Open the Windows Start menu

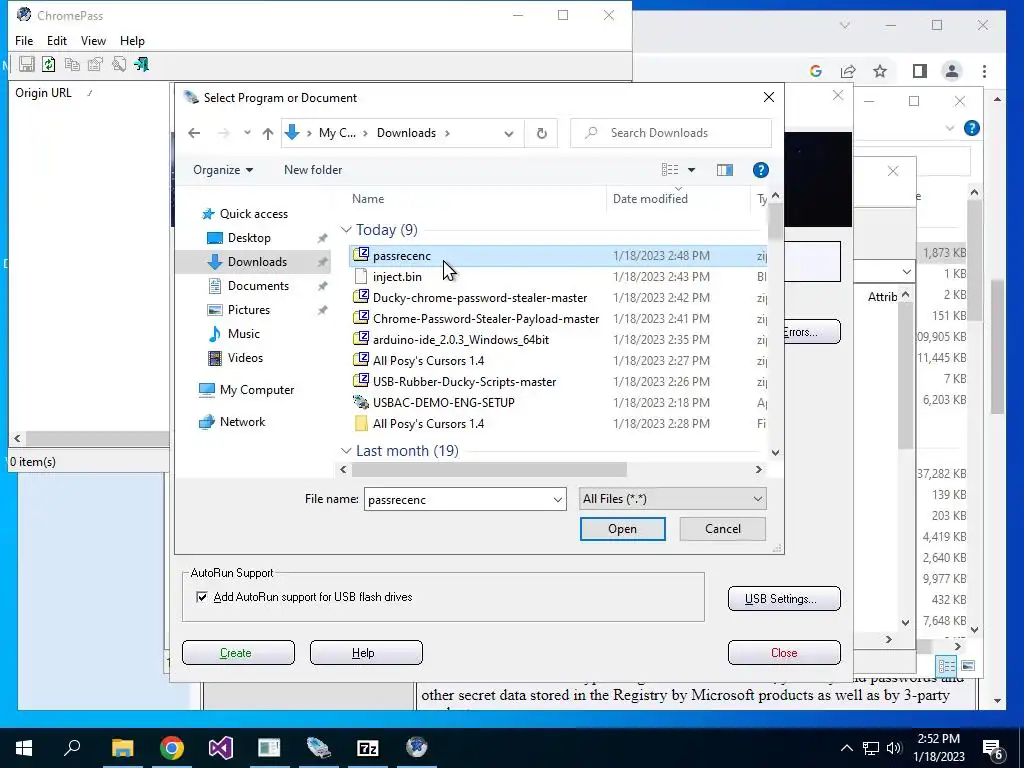tap(24, 748)
